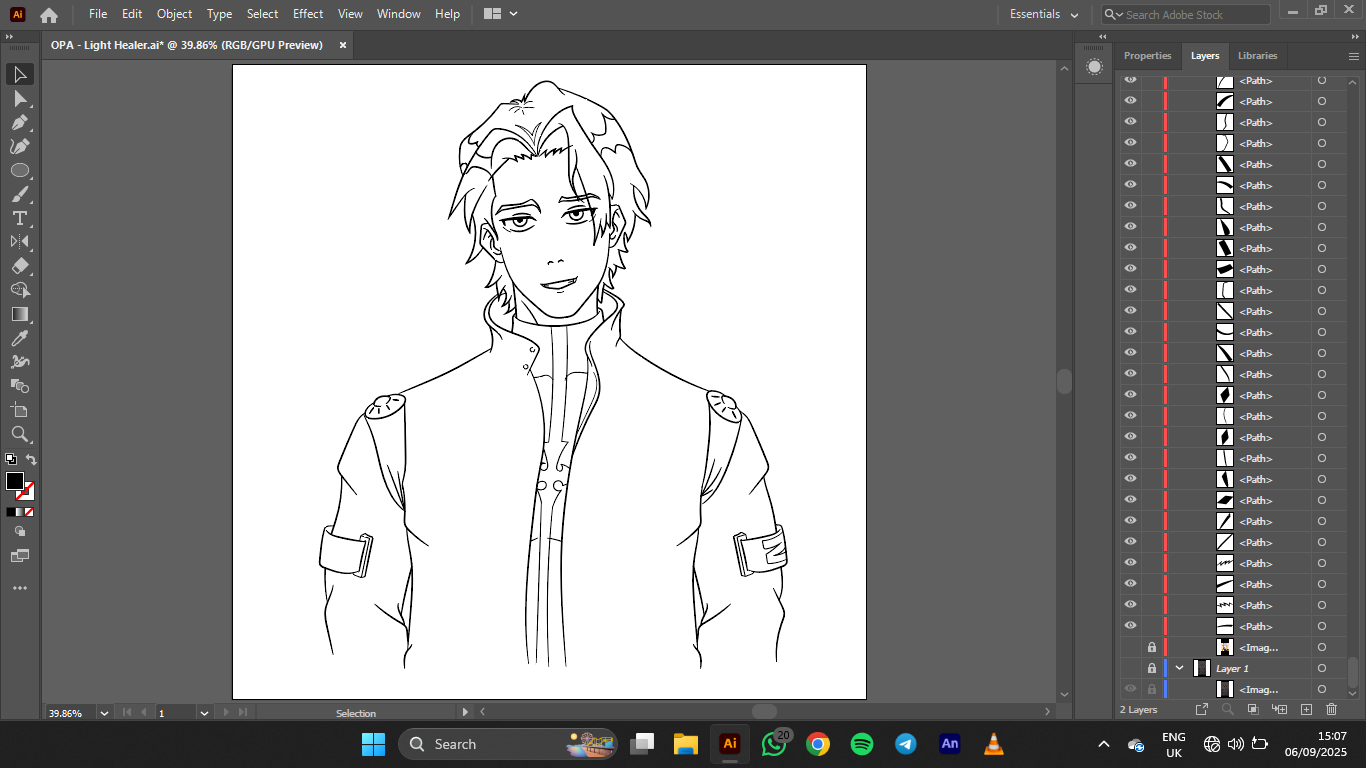Select the Pen tool
The width and height of the screenshot is (1366, 768).
pos(19,123)
